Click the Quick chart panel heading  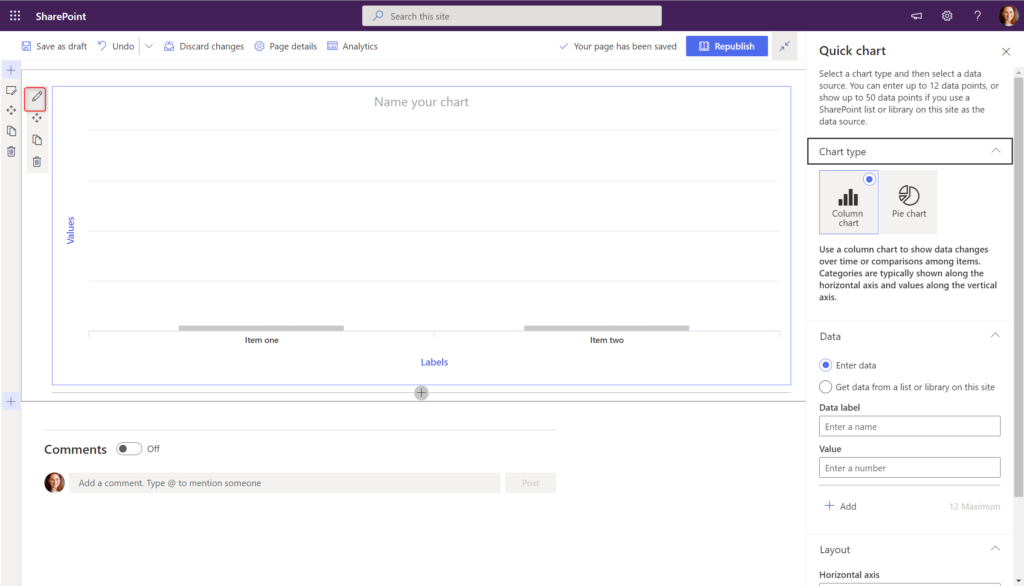(x=852, y=51)
